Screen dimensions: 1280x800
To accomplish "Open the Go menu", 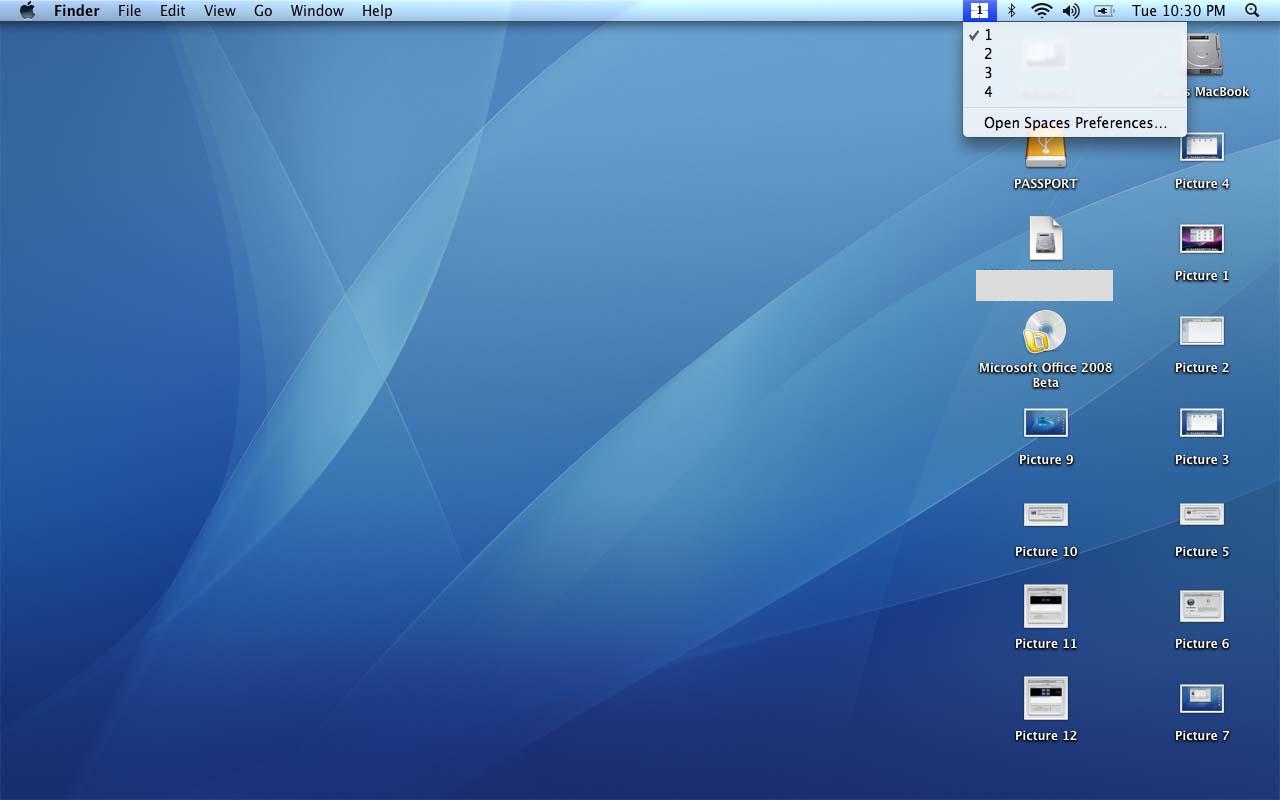I will [263, 11].
